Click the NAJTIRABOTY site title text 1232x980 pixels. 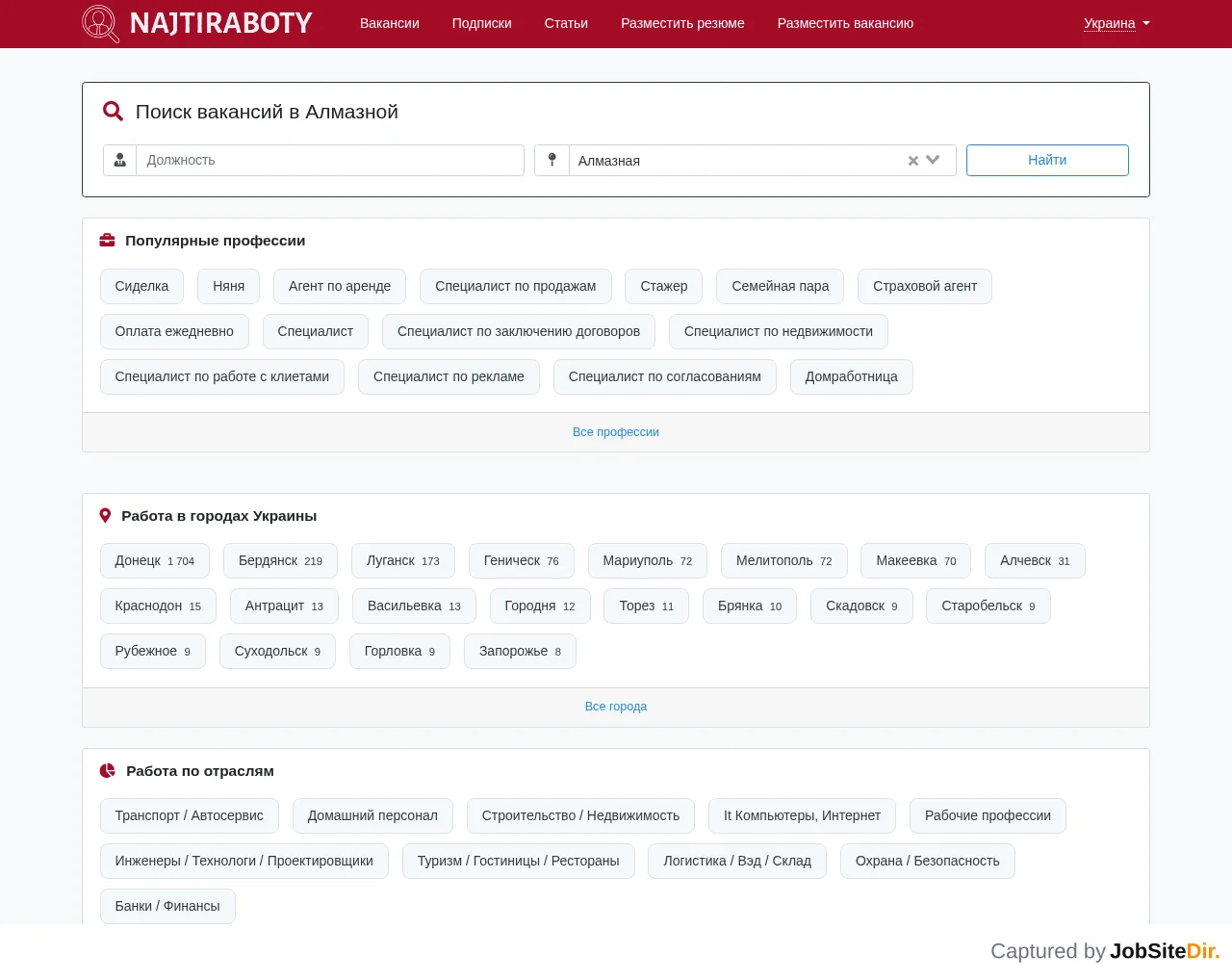coord(221,23)
